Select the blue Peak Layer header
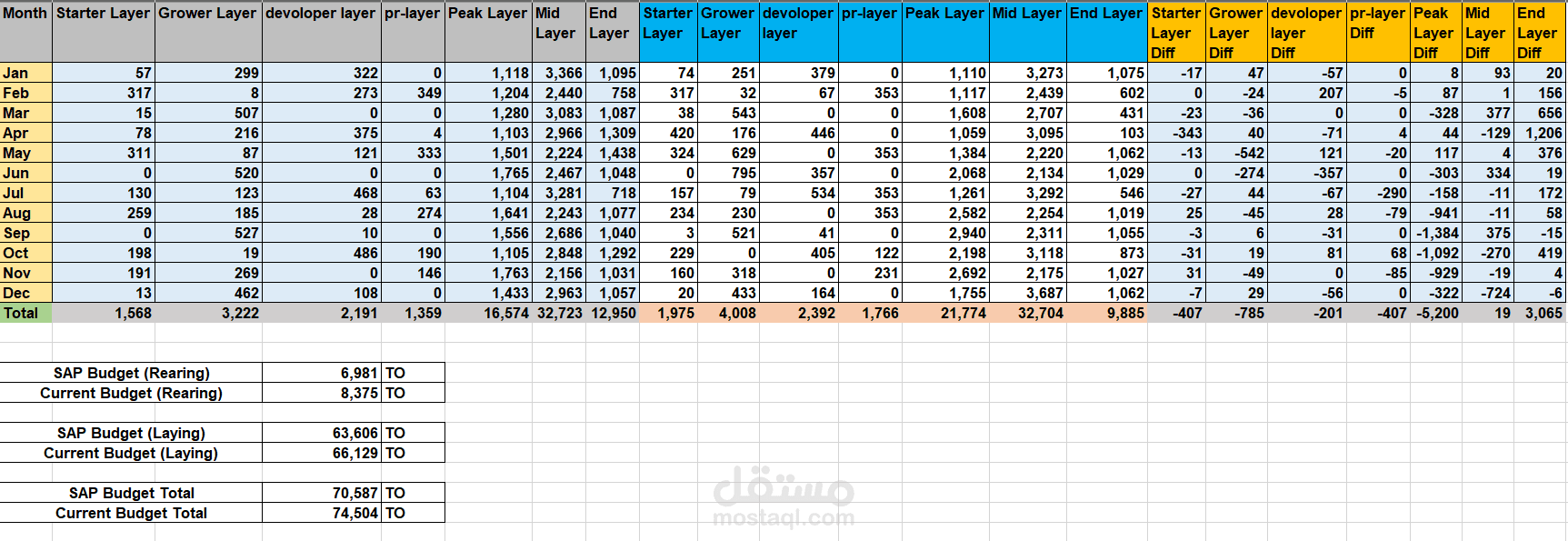Screen dimensions: 1568x541 (x=945, y=33)
